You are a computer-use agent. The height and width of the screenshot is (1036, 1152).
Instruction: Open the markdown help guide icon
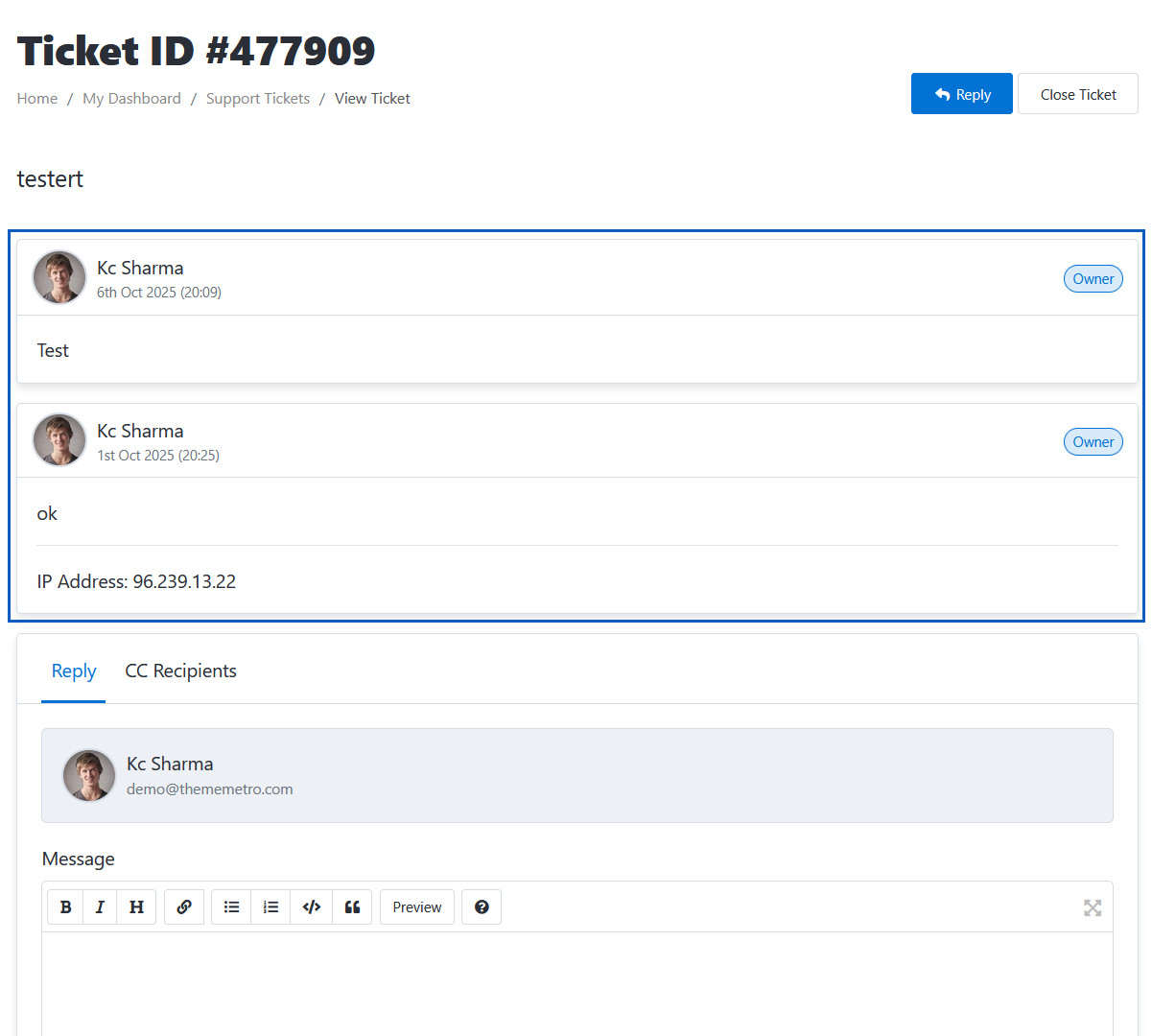(x=482, y=907)
